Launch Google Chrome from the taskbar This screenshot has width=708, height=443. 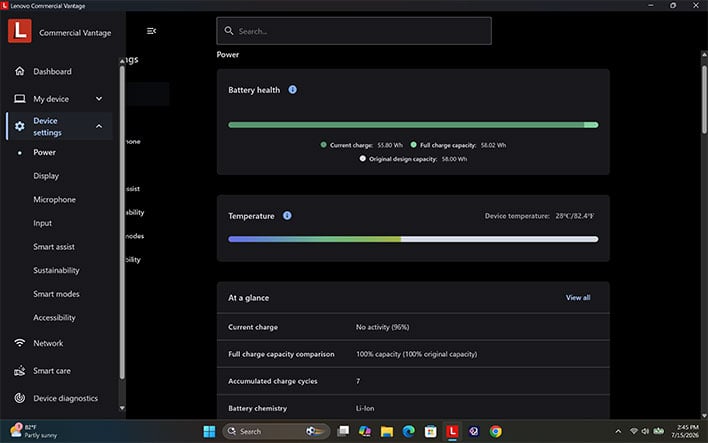[495, 431]
